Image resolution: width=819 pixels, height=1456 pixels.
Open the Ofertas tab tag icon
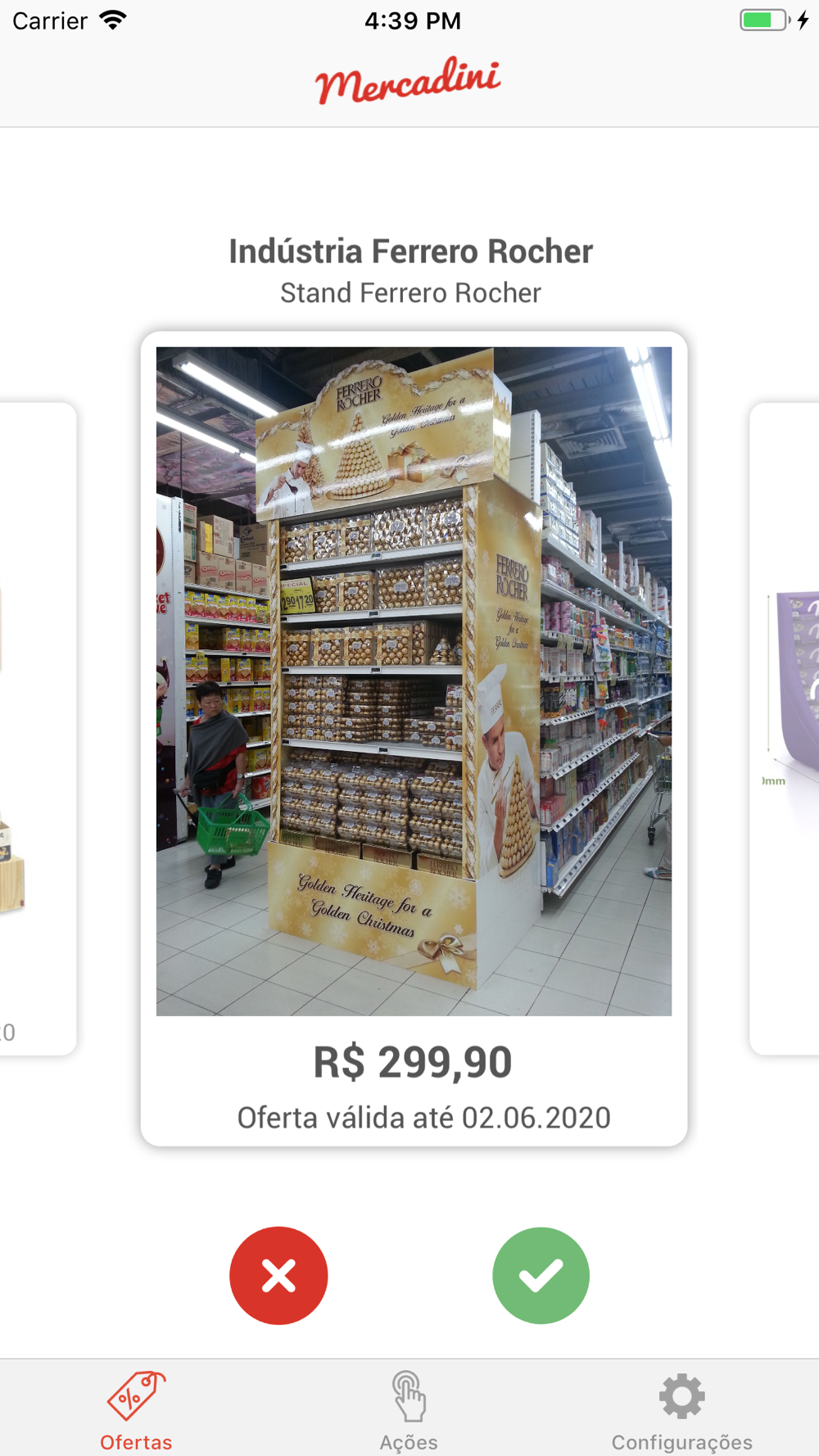pos(136,1395)
